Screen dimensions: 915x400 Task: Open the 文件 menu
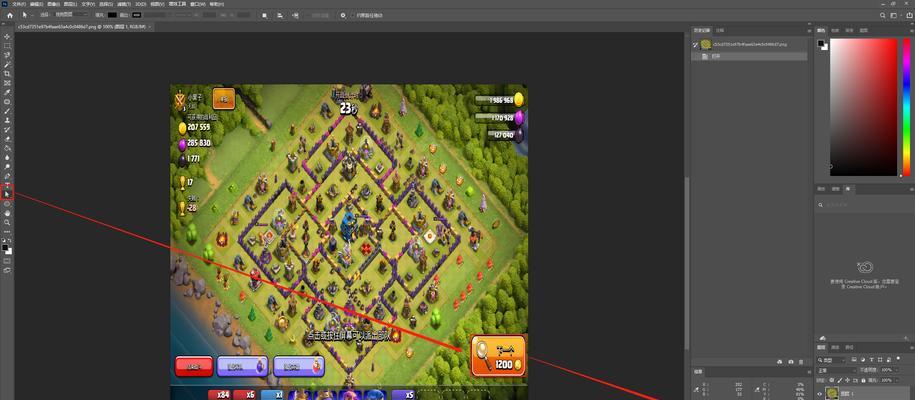pyautogui.click(x=19, y=4)
